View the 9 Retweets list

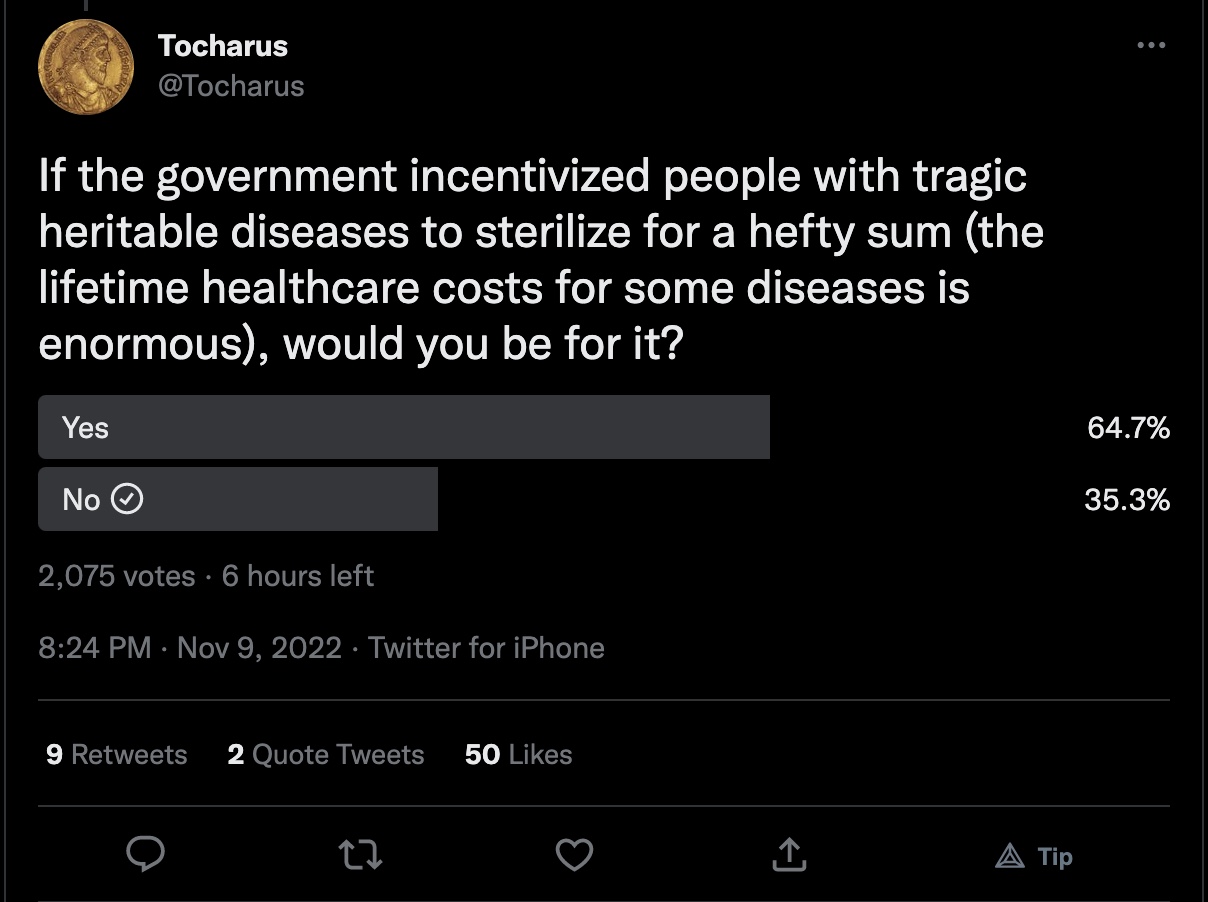[x=116, y=754]
